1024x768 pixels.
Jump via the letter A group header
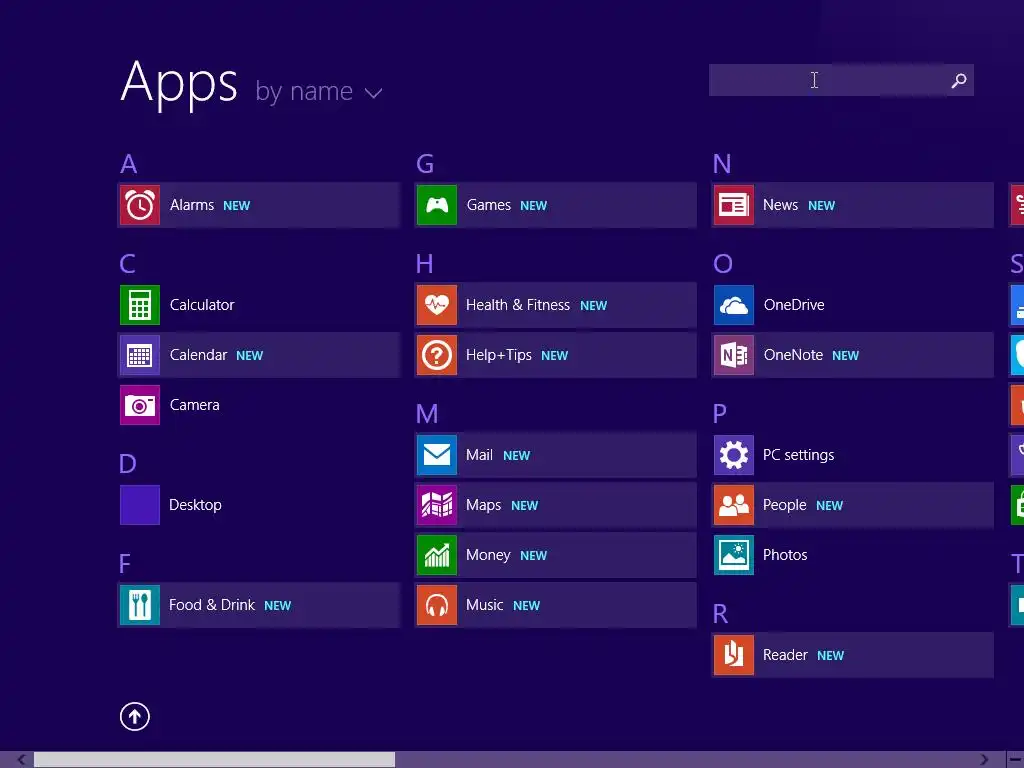coord(129,164)
